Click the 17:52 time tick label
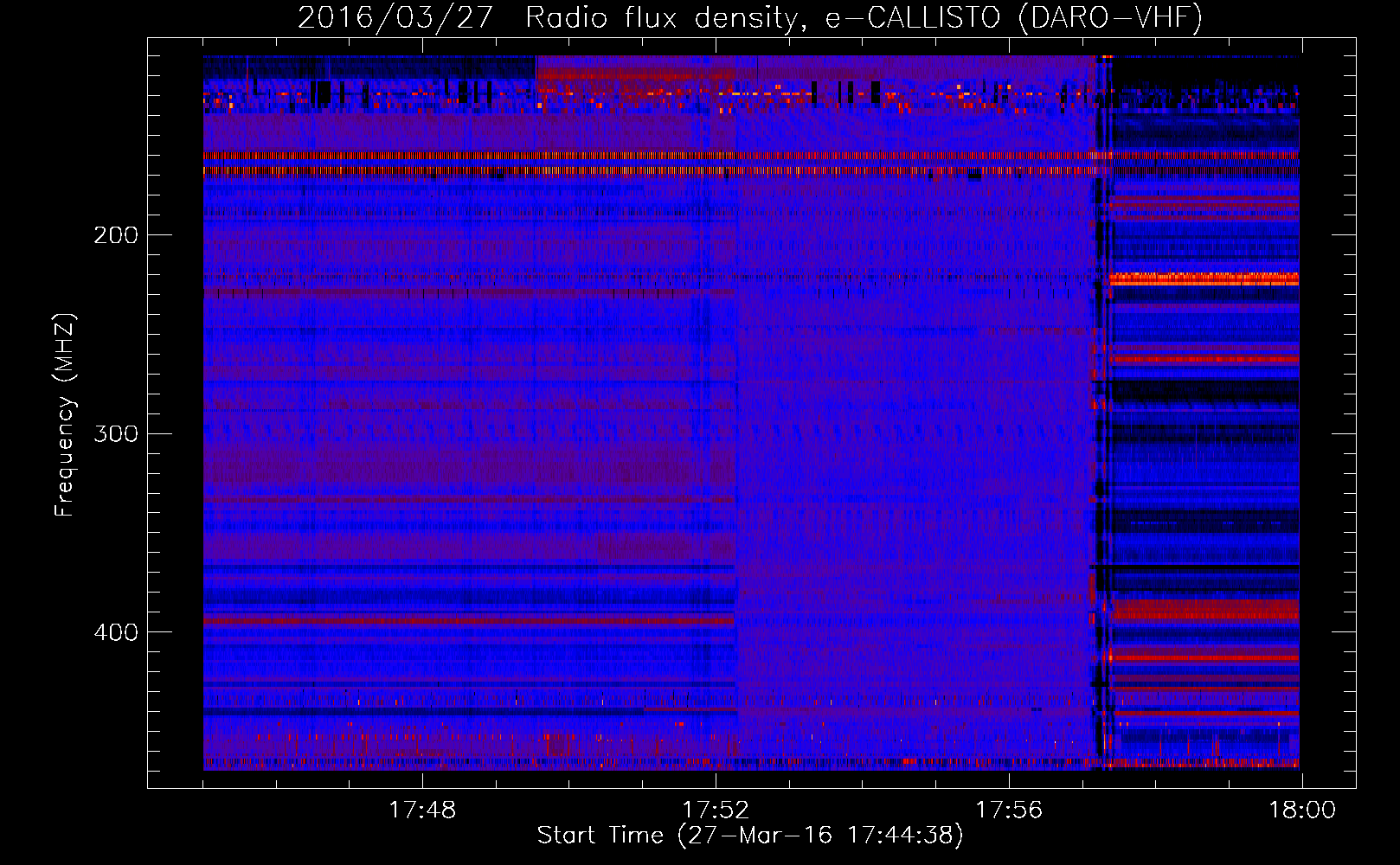1400x865 pixels. tap(716, 811)
